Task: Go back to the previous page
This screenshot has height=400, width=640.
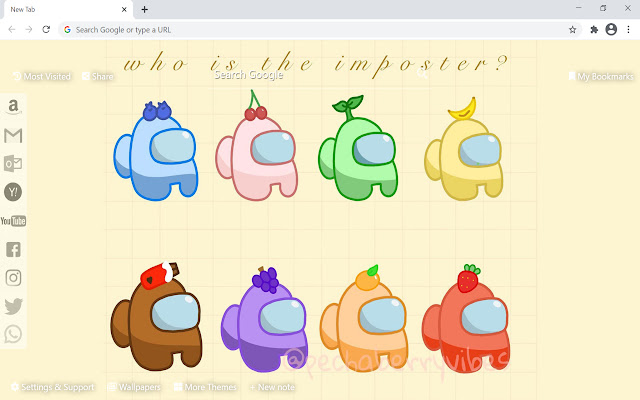Action: pyautogui.click(x=12, y=29)
